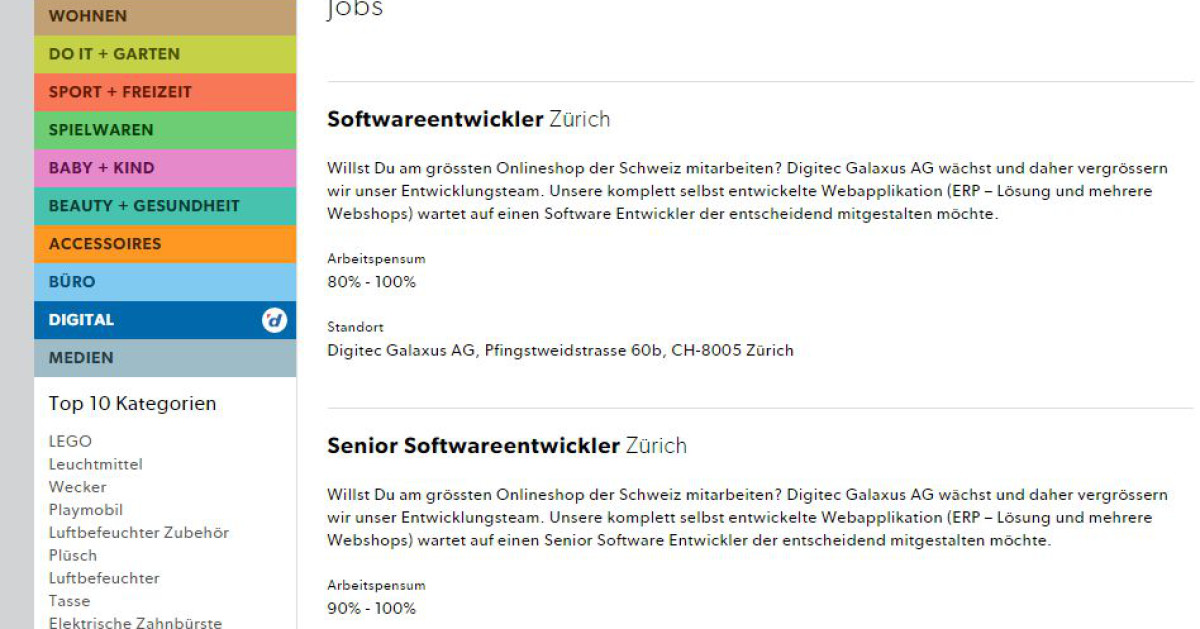Open the WOHNEN category
The image size is (1200, 629).
(88, 16)
